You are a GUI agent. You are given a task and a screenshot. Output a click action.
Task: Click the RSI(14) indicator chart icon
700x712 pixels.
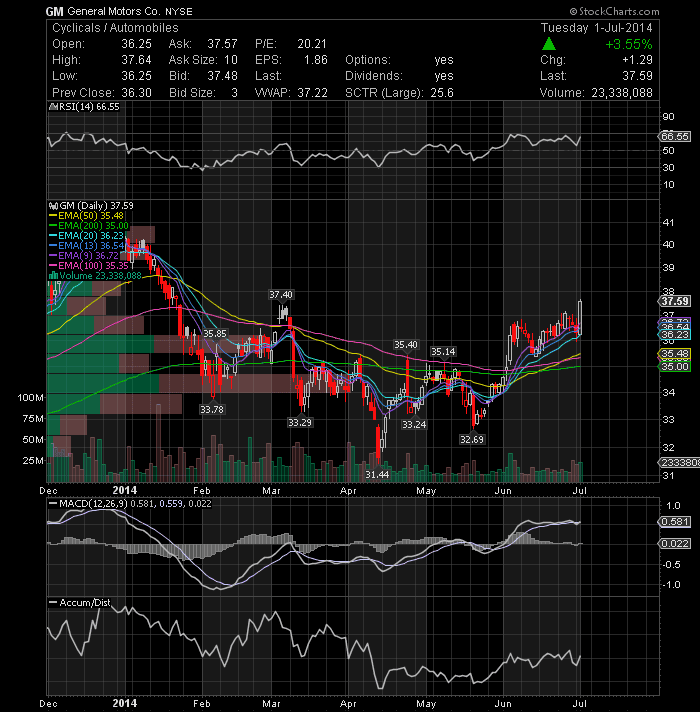[x=53, y=107]
